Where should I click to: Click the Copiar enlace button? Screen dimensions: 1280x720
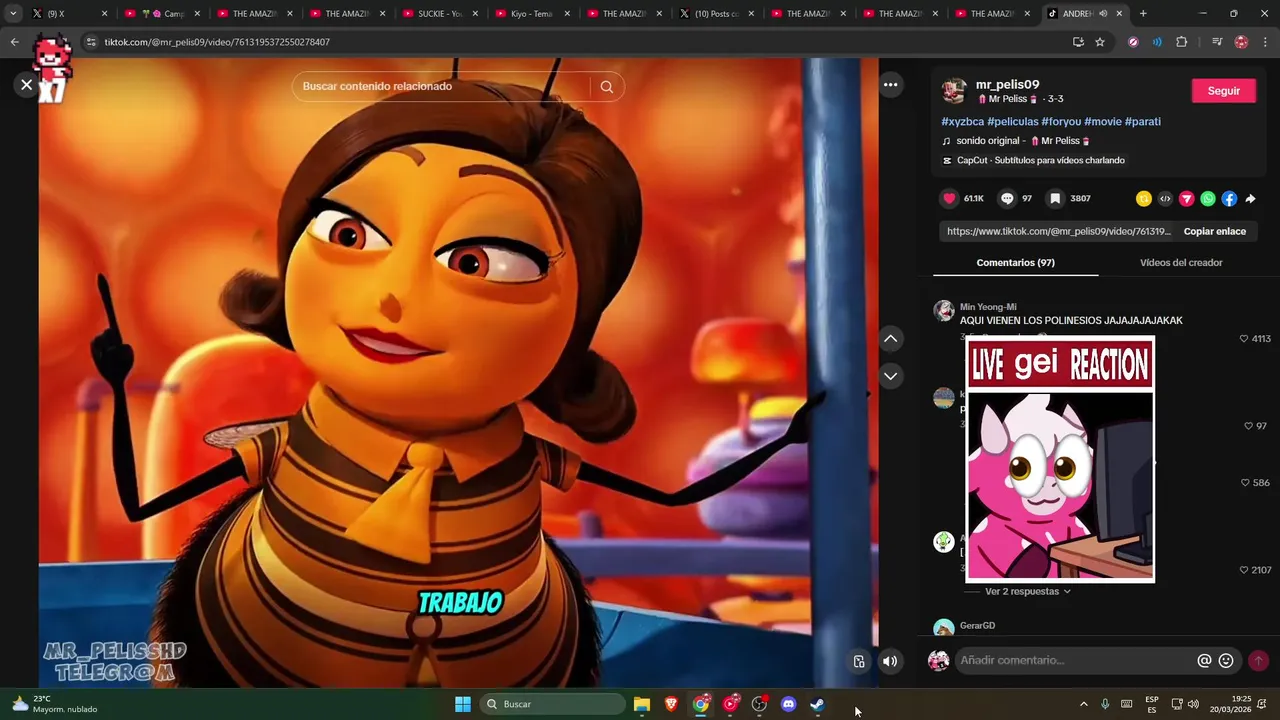(1215, 231)
